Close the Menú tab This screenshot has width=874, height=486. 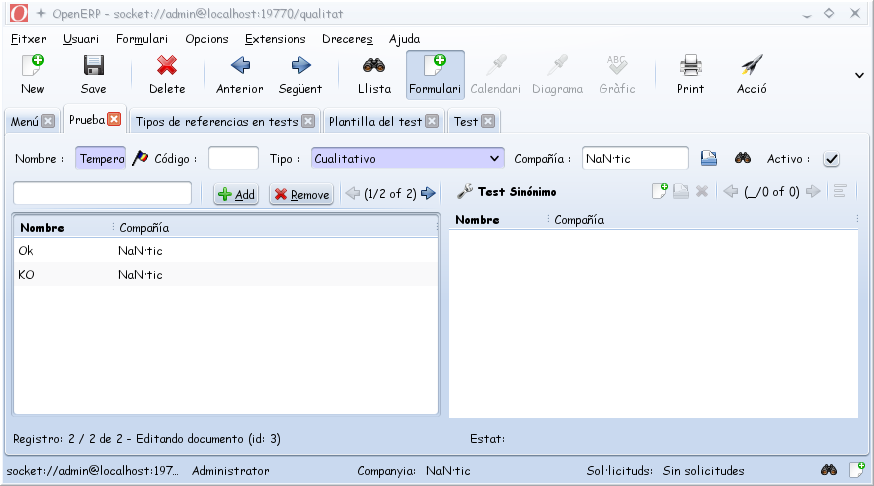(48, 121)
